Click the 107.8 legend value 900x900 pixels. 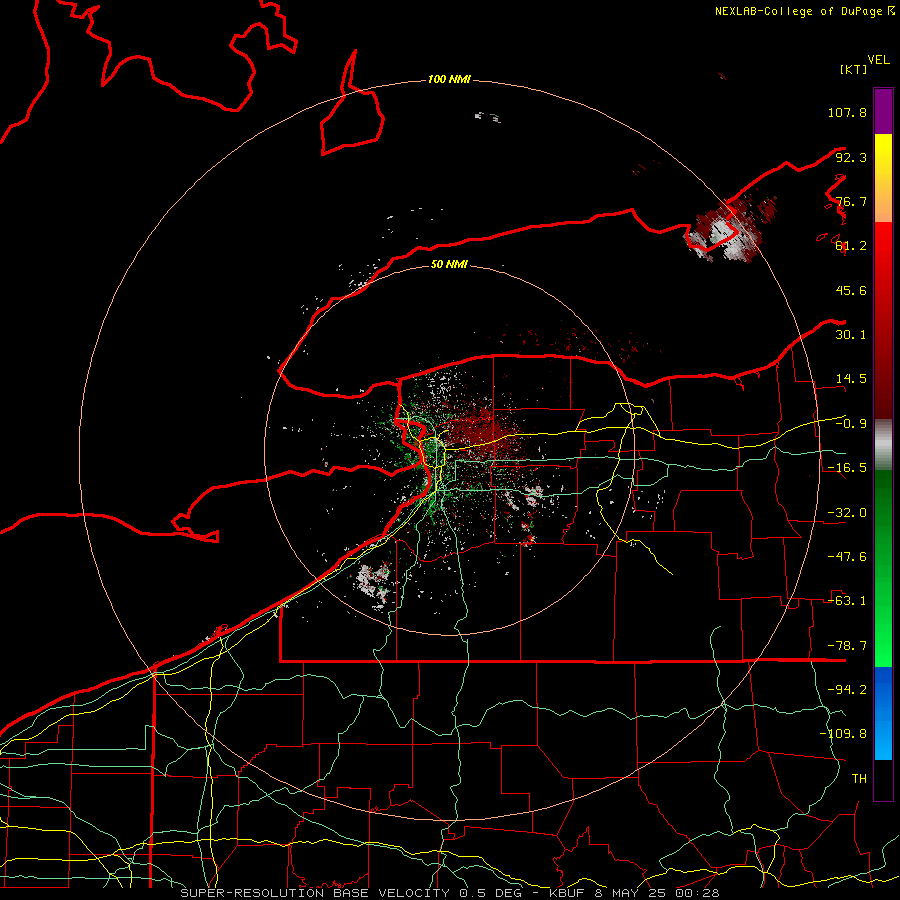(847, 112)
